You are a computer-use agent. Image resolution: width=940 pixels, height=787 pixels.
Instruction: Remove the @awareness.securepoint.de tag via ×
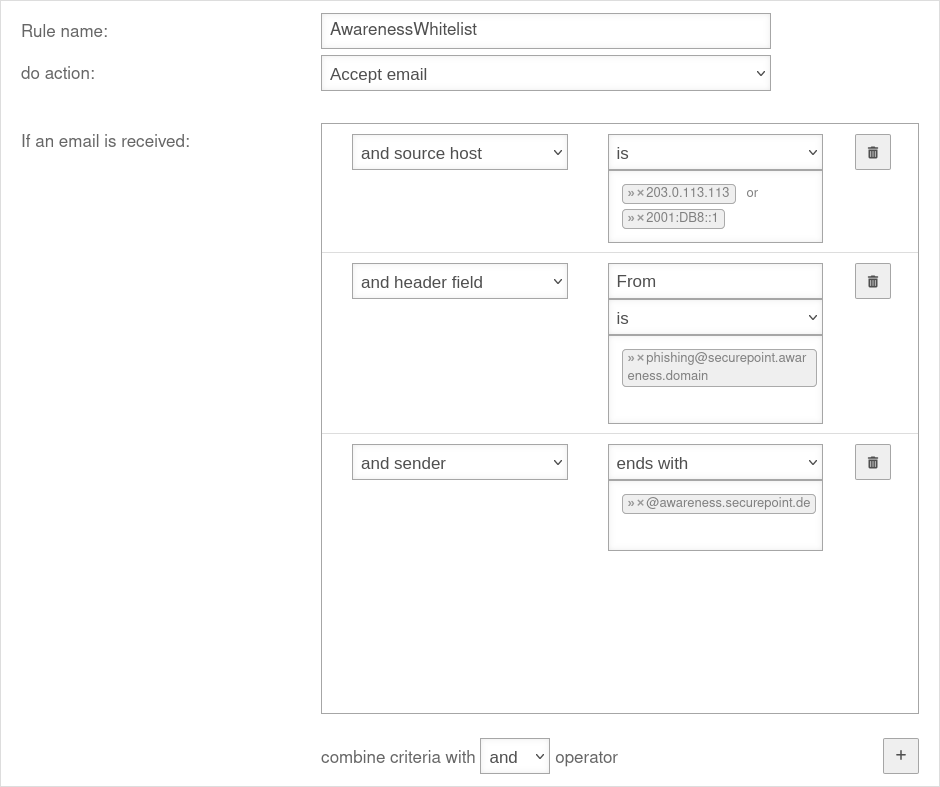coord(640,503)
